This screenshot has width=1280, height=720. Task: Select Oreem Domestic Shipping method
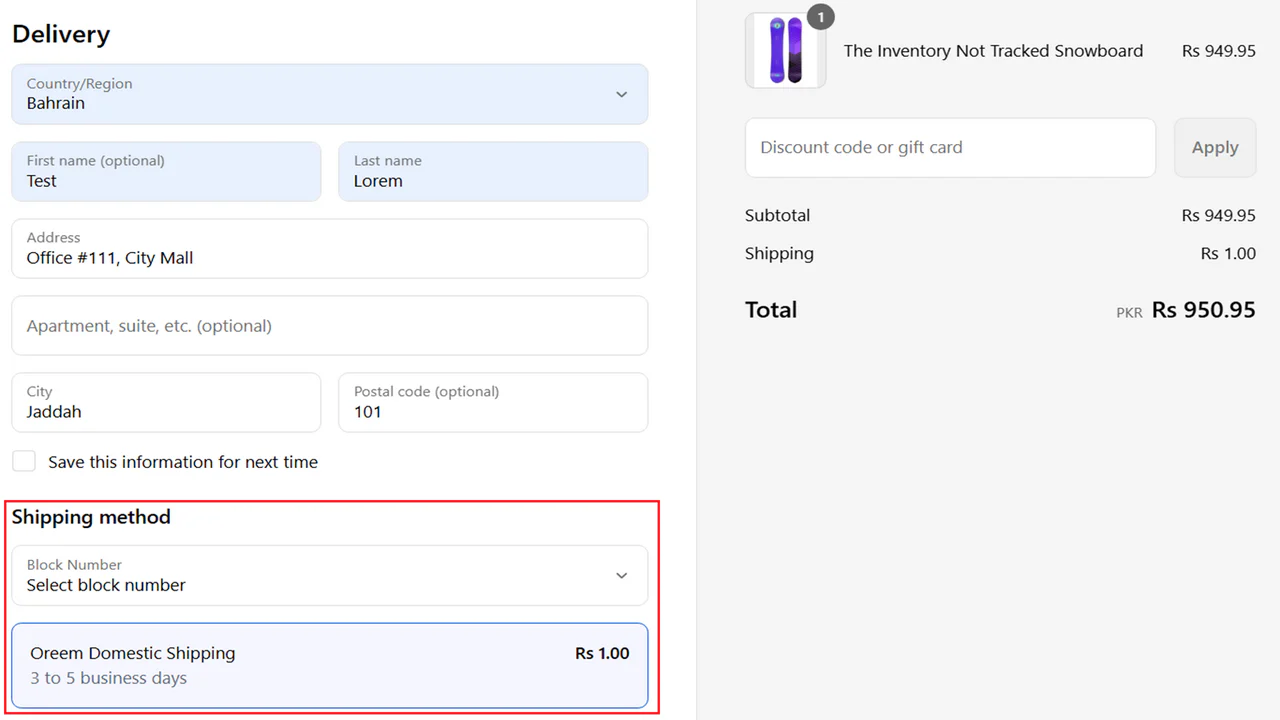(329, 665)
